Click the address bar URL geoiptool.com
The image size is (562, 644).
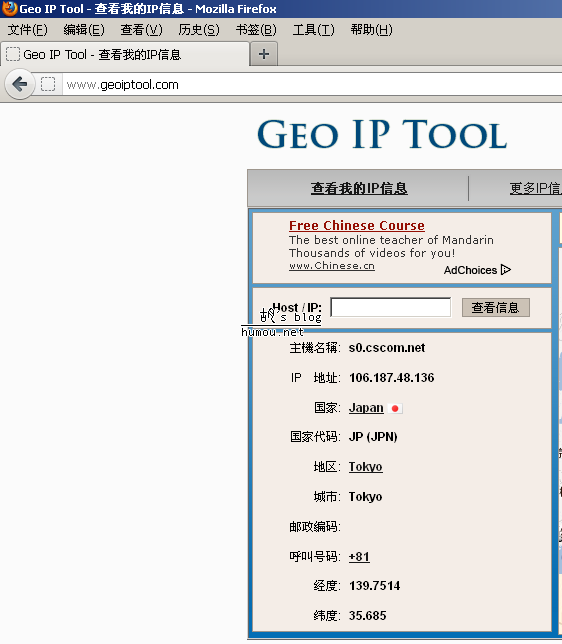[x=122, y=85]
